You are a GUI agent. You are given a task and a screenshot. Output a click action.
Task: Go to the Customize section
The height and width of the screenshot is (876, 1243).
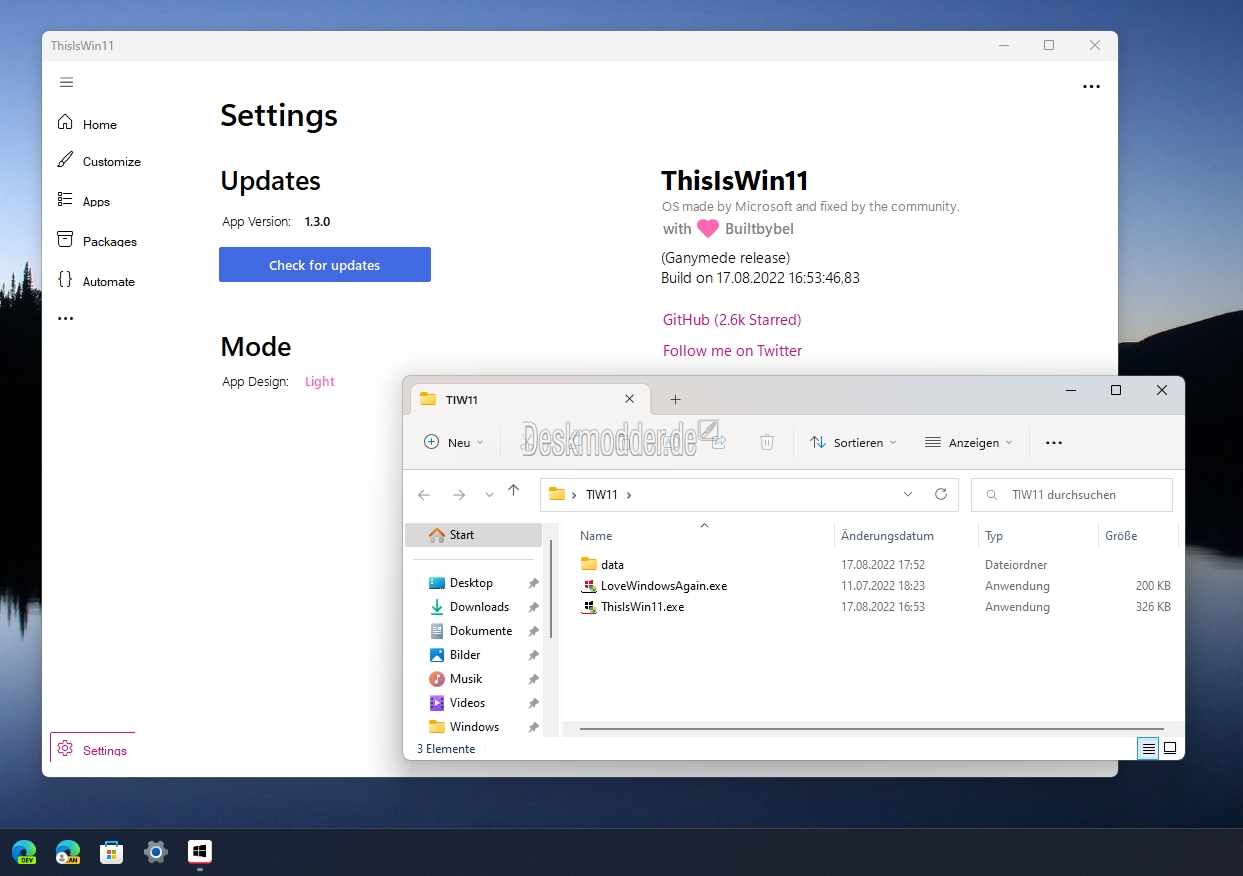pos(99,161)
